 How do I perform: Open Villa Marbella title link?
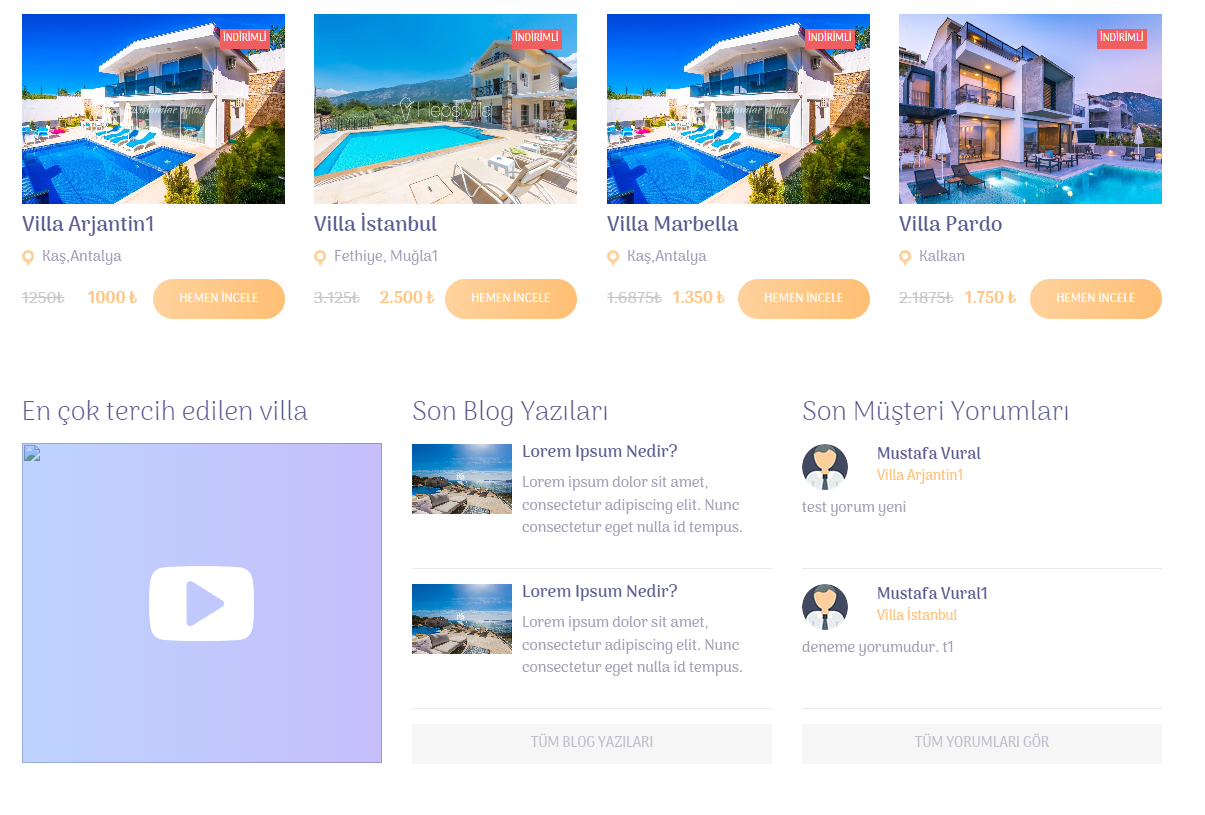pyautogui.click(x=673, y=224)
